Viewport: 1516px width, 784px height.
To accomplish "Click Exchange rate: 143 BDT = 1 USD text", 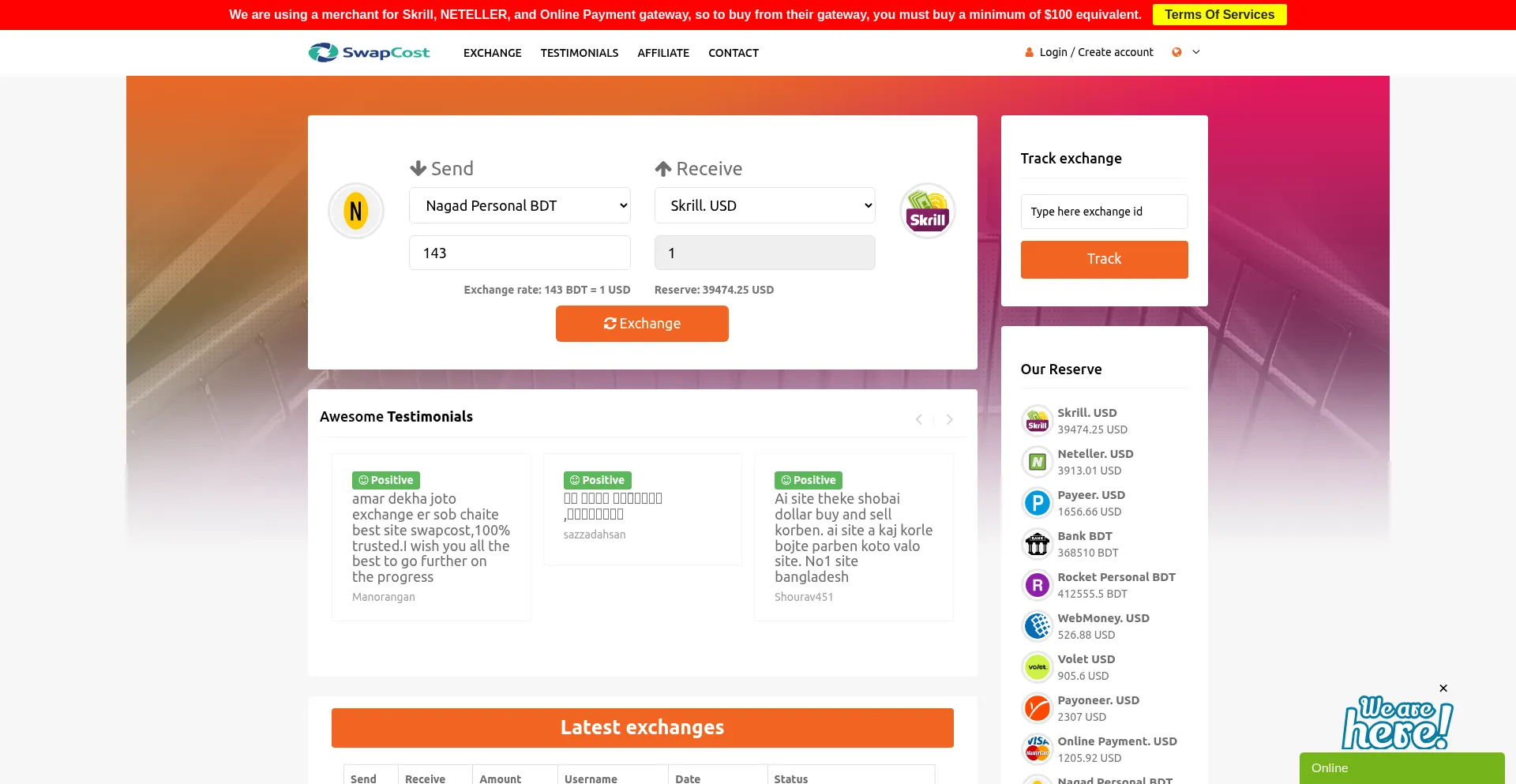I will (547, 290).
